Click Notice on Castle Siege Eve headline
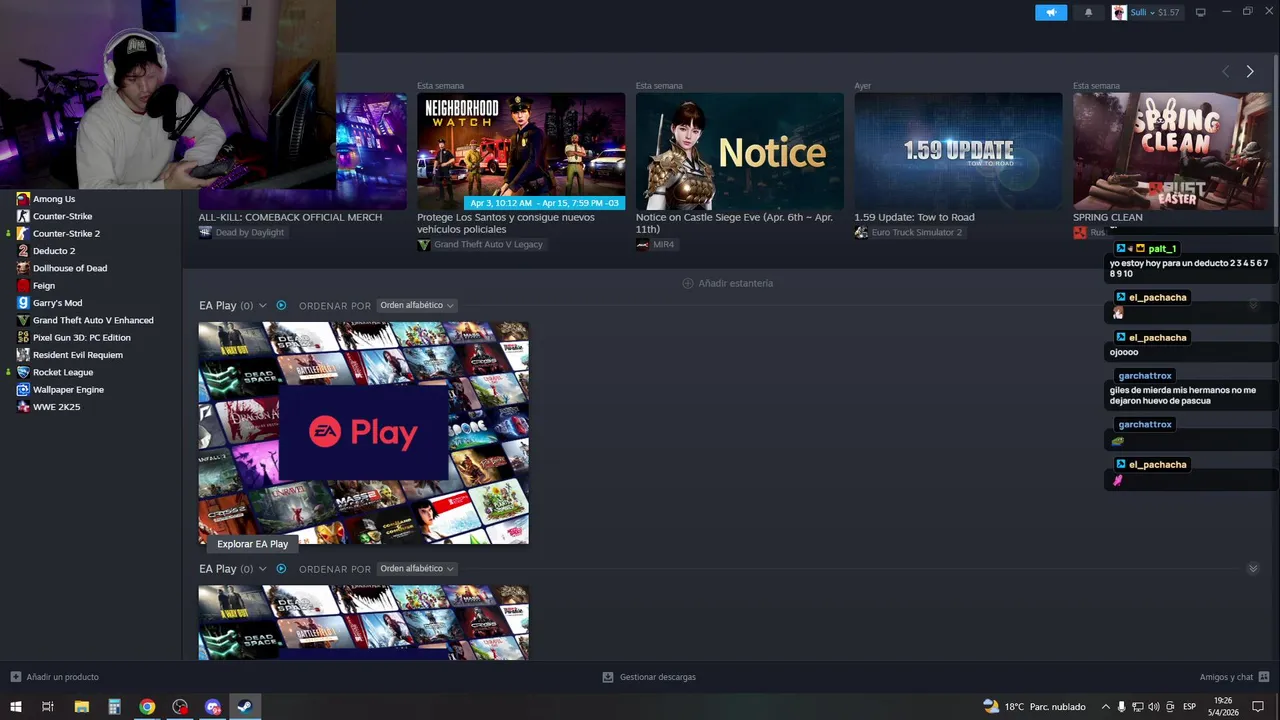1280x720 pixels. (x=734, y=223)
